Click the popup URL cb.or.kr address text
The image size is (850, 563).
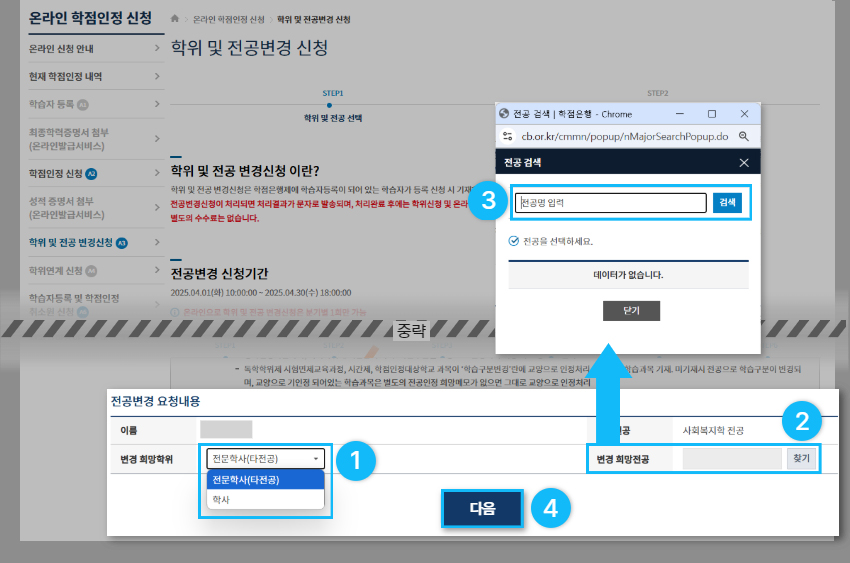click(624, 137)
